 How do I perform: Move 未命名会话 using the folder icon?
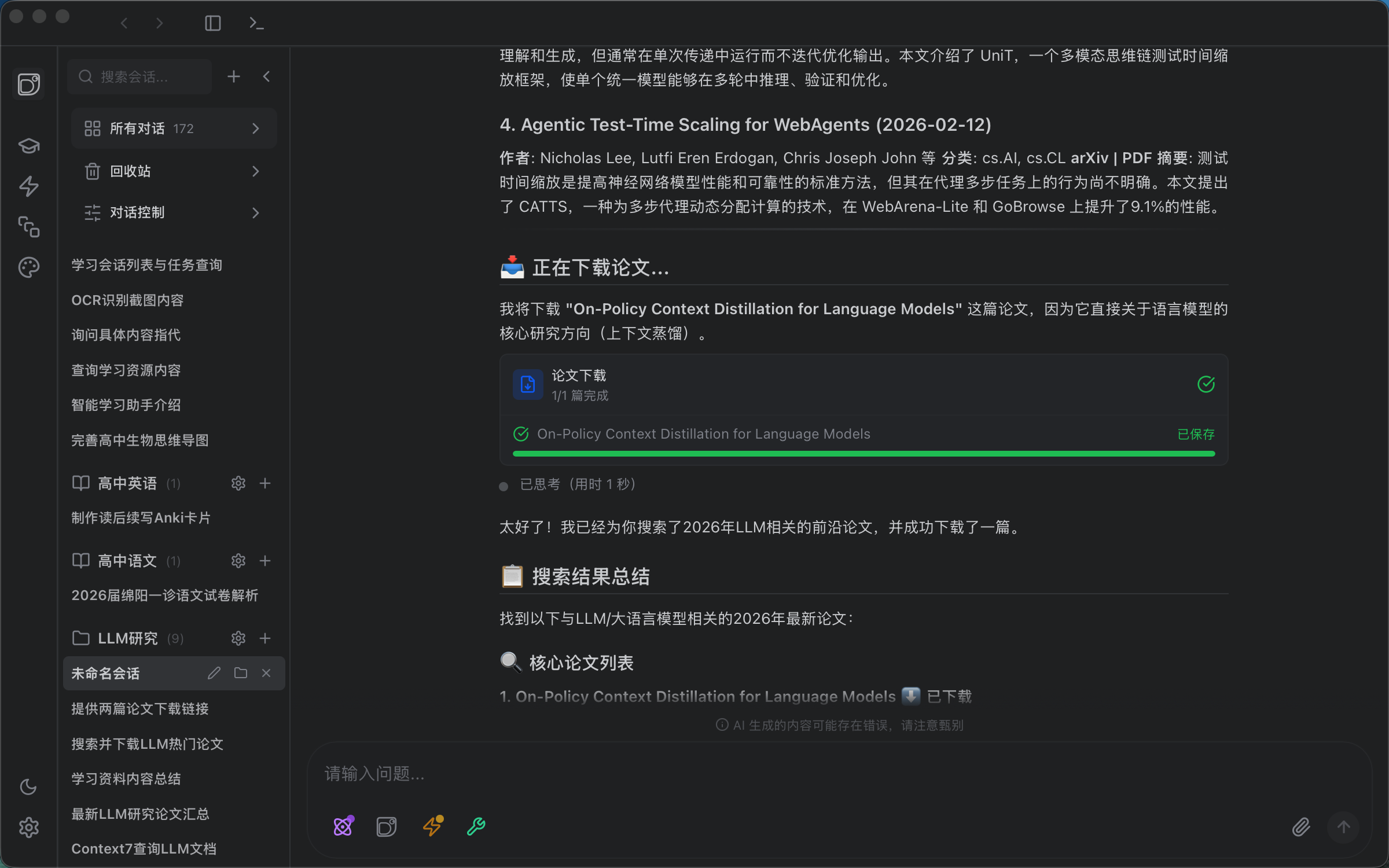241,673
